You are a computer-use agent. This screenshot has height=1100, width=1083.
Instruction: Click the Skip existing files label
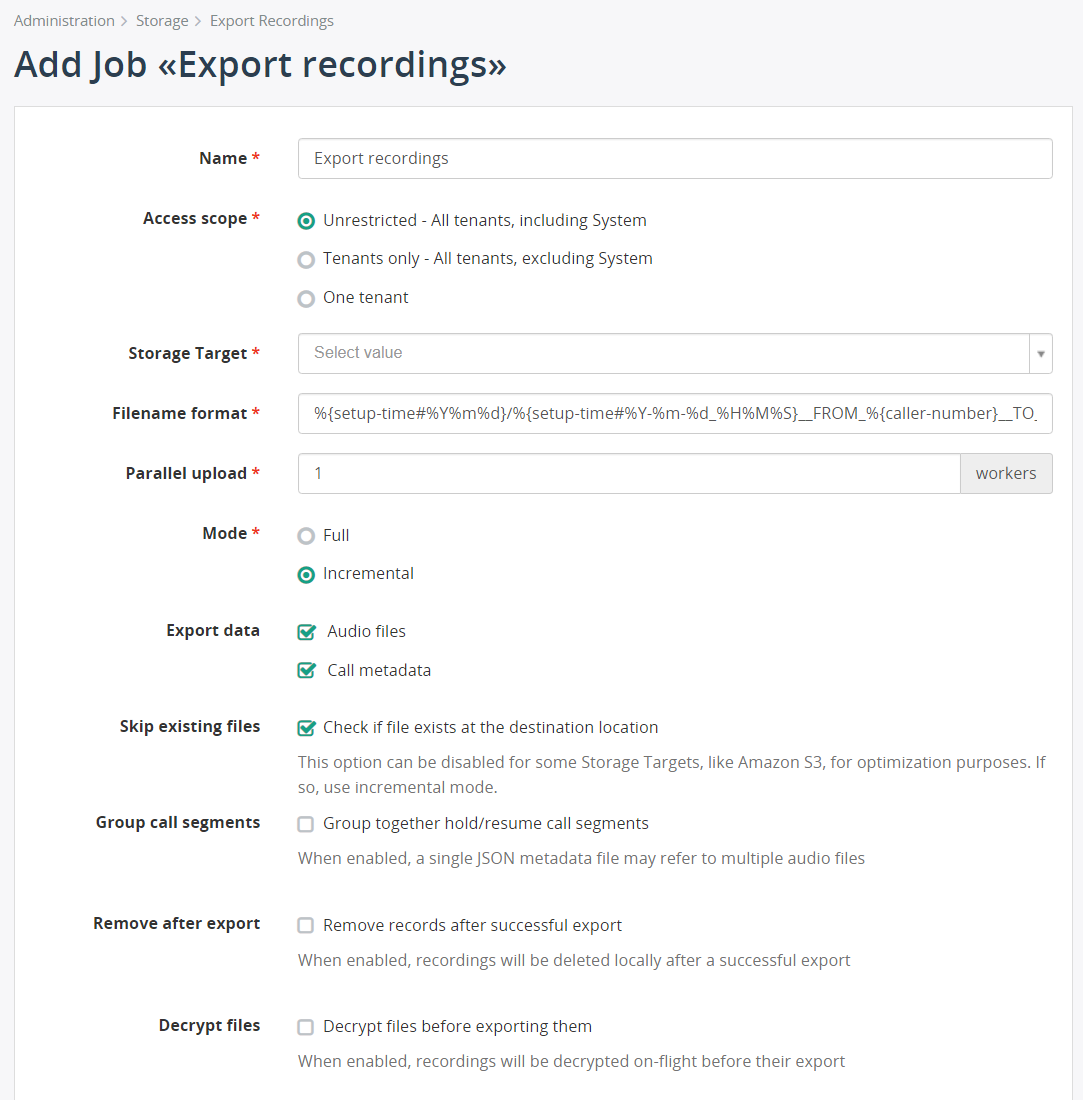189,727
